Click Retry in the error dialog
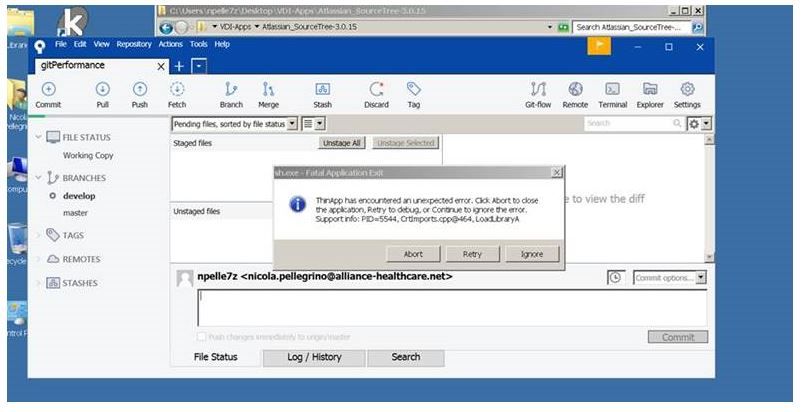The image size is (810, 412). point(472,254)
